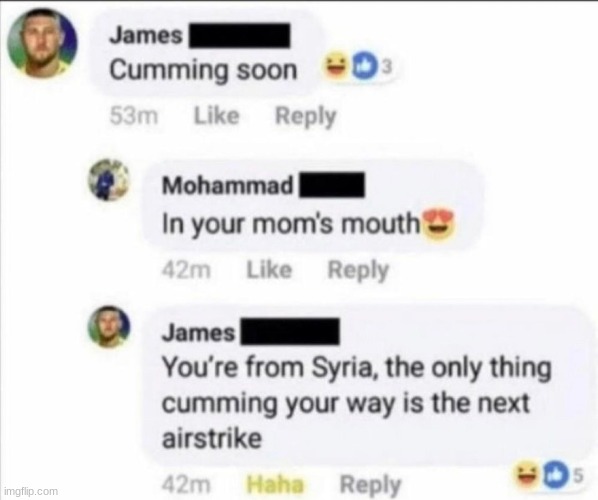
Task: Like the "Cumming soon" comment
Action: (x=217, y=116)
